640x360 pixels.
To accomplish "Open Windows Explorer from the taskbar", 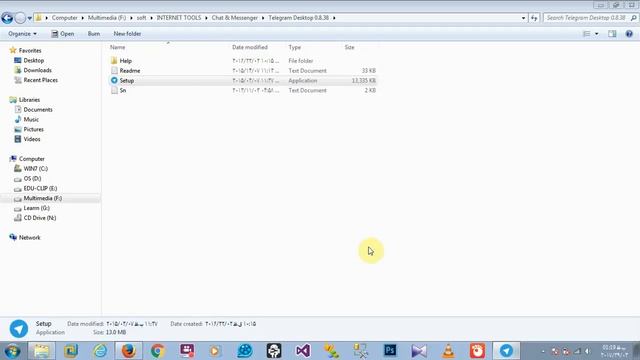I will click(x=42, y=351).
